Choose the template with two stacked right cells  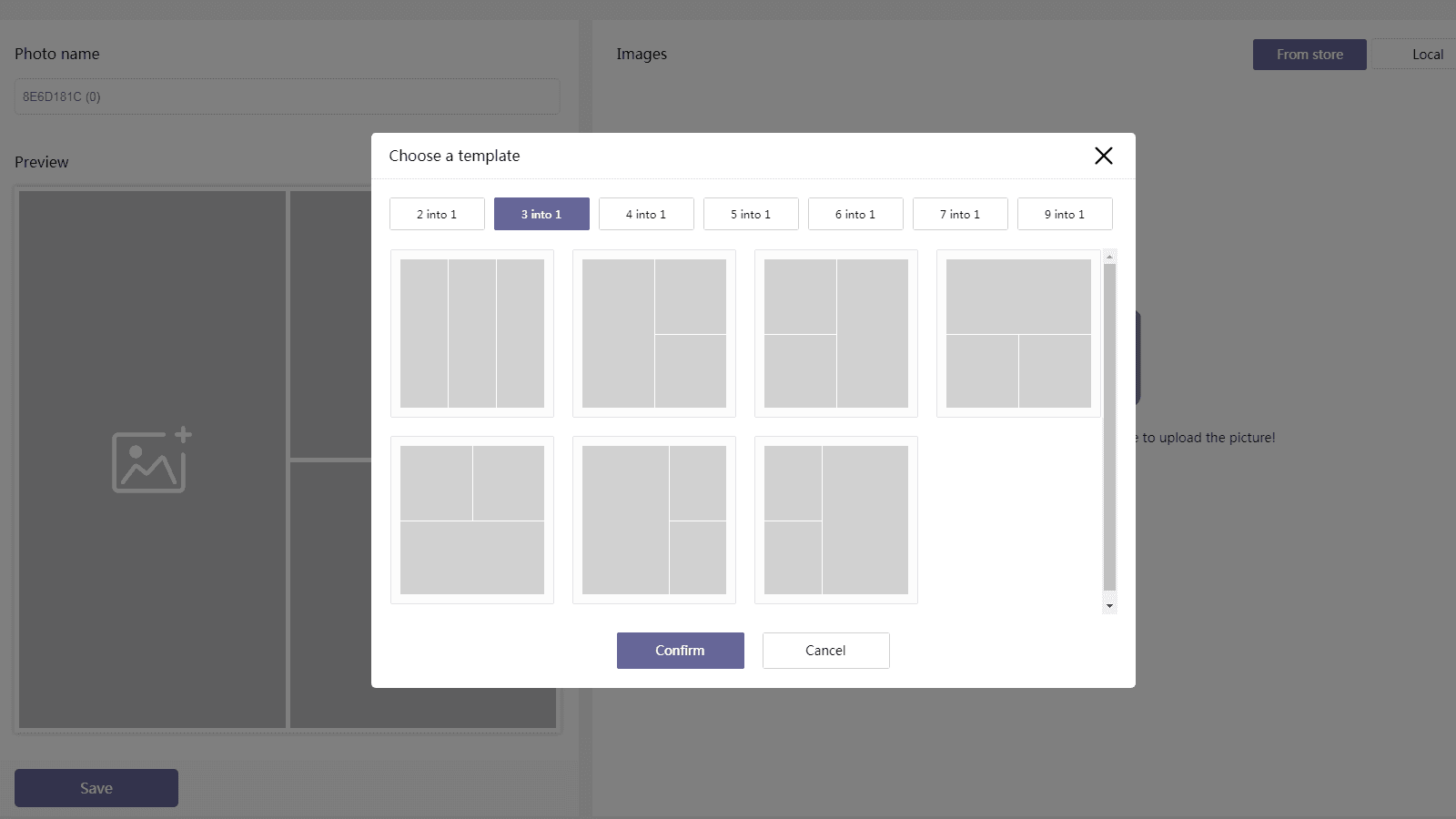click(653, 333)
